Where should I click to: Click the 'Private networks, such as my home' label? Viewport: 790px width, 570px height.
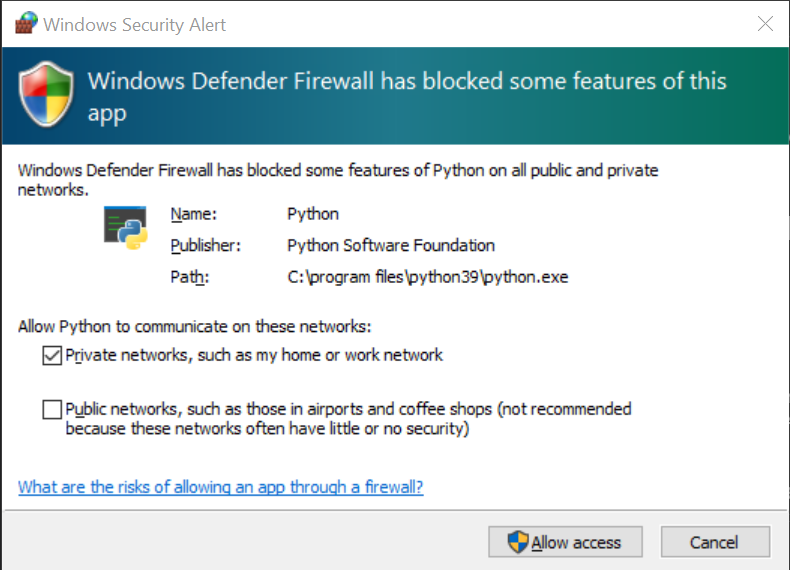pyautogui.click(x=254, y=355)
